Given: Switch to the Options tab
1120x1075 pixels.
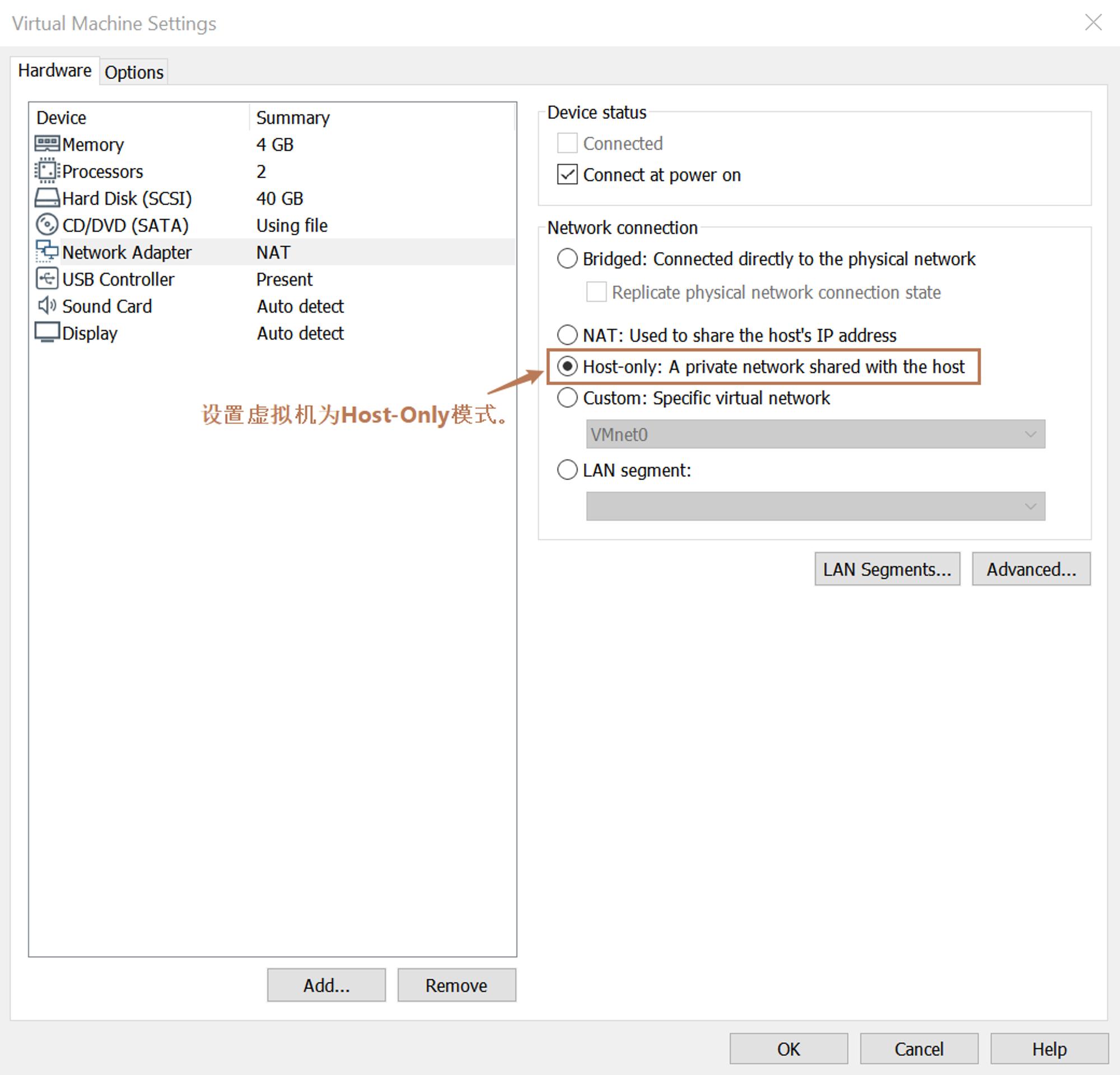Looking at the screenshot, I should (x=134, y=72).
